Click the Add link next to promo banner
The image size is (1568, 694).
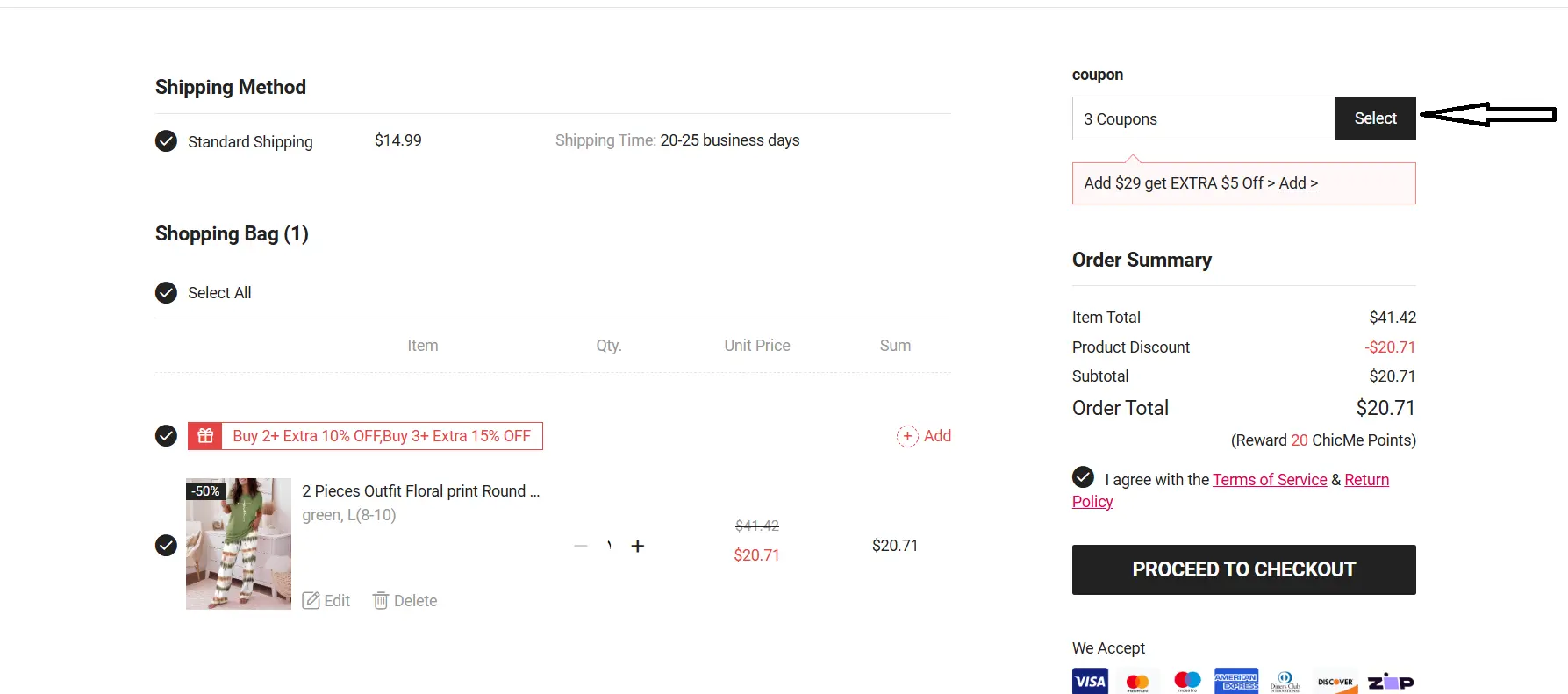937,436
